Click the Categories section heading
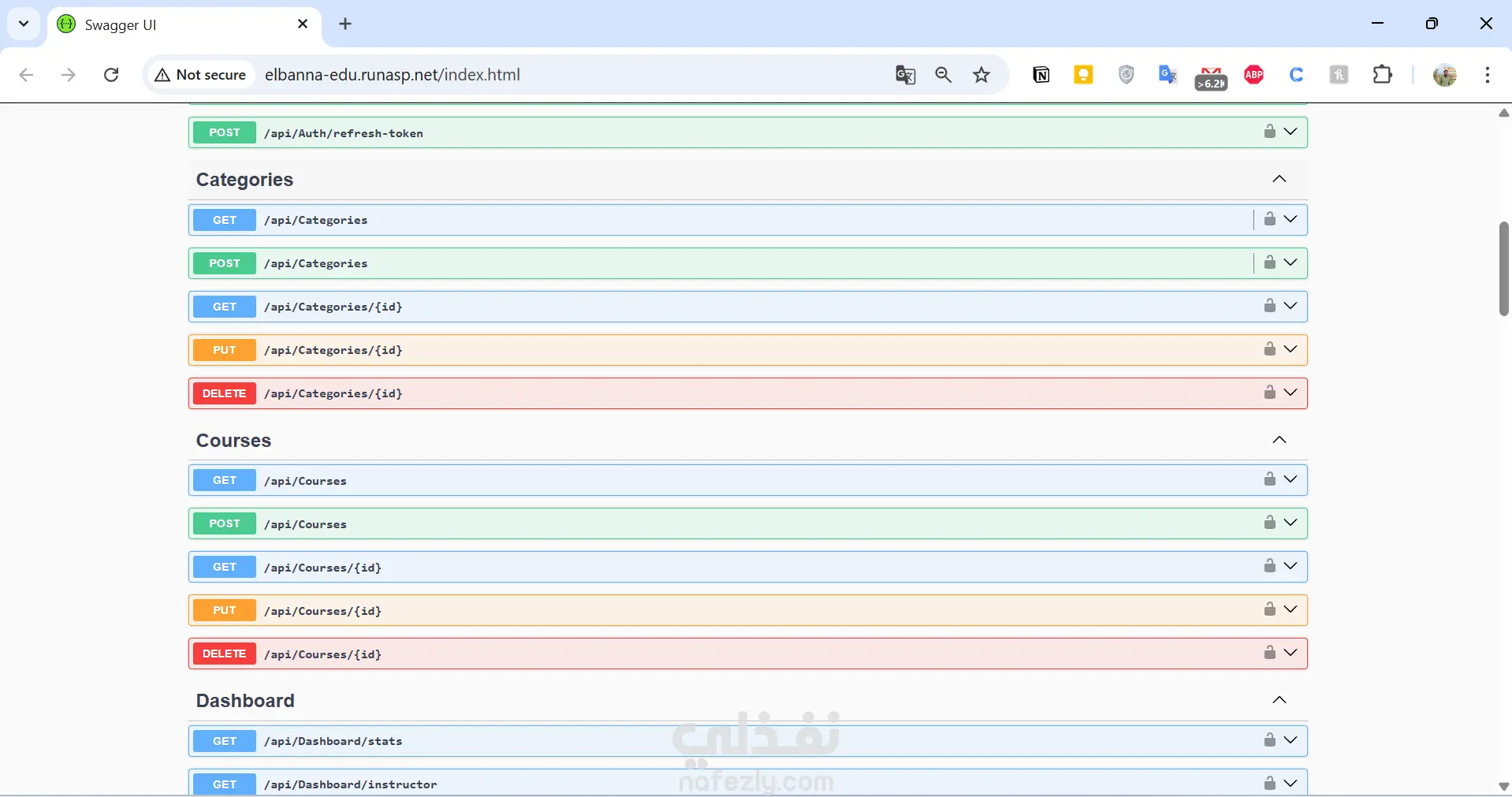Image resolution: width=1512 pixels, height=797 pixels. [244, 180]
